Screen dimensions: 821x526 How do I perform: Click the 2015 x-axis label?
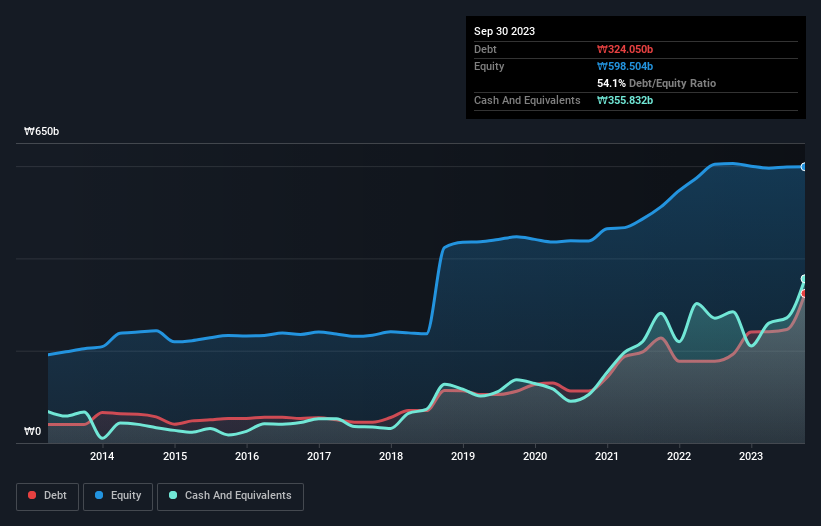tap(175, 456)
